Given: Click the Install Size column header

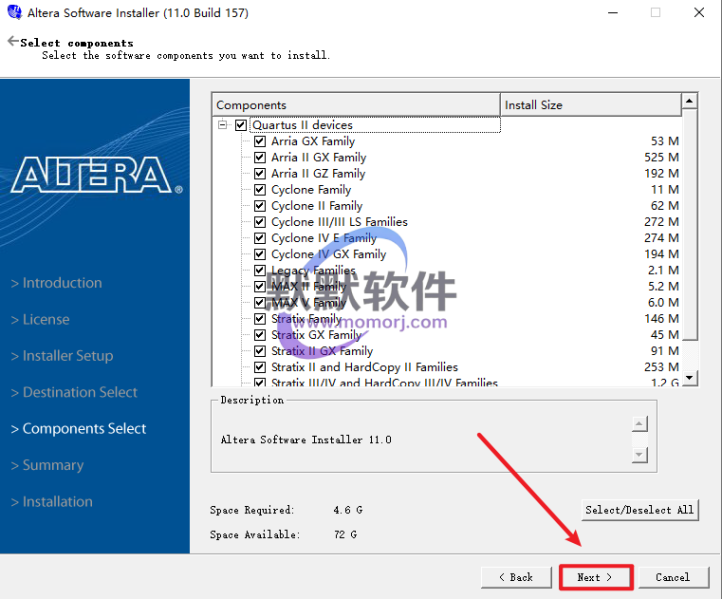Looking at the screenshot, I should pyautogui.click(x=591, y=105).
